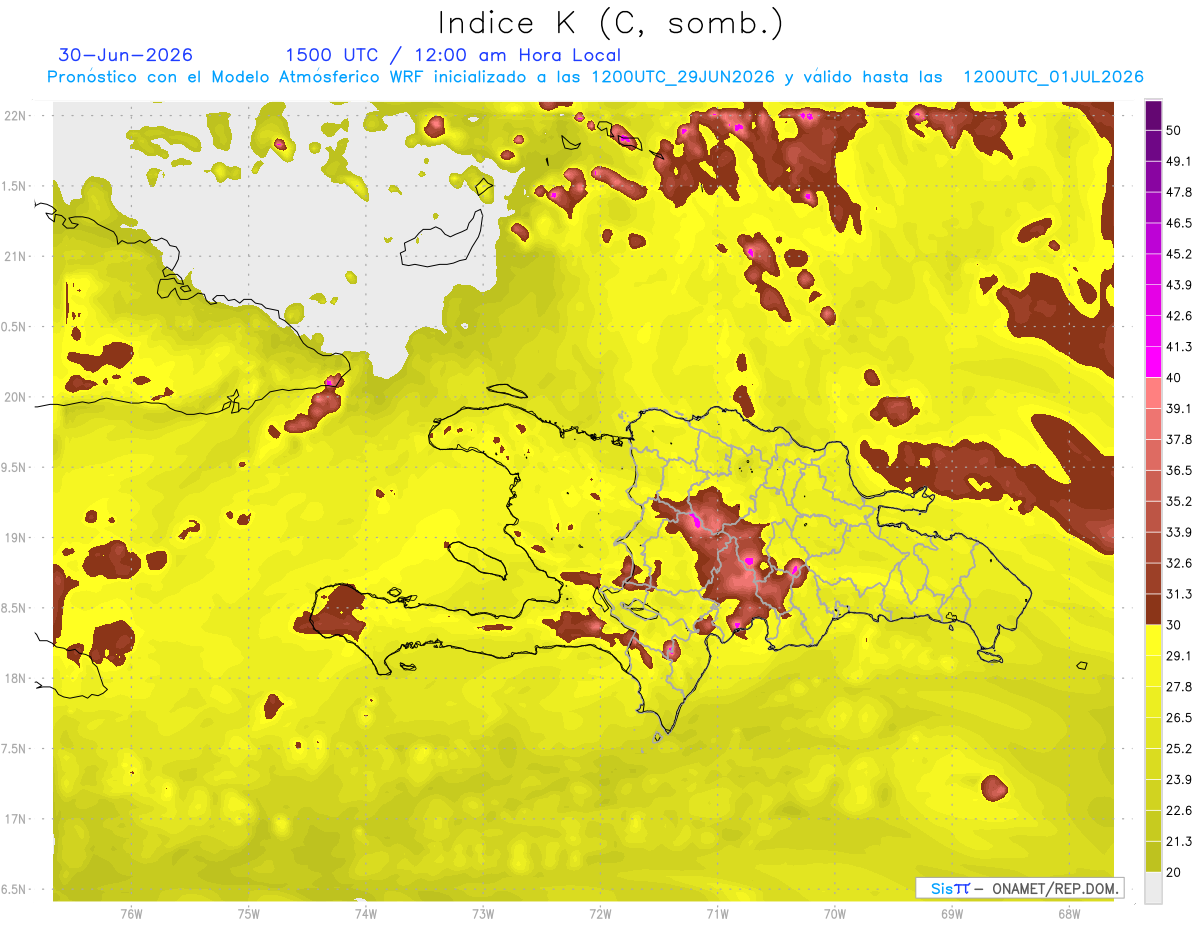
Task: Click the '69W' longitude label
Action: click(x=952, y=914)
